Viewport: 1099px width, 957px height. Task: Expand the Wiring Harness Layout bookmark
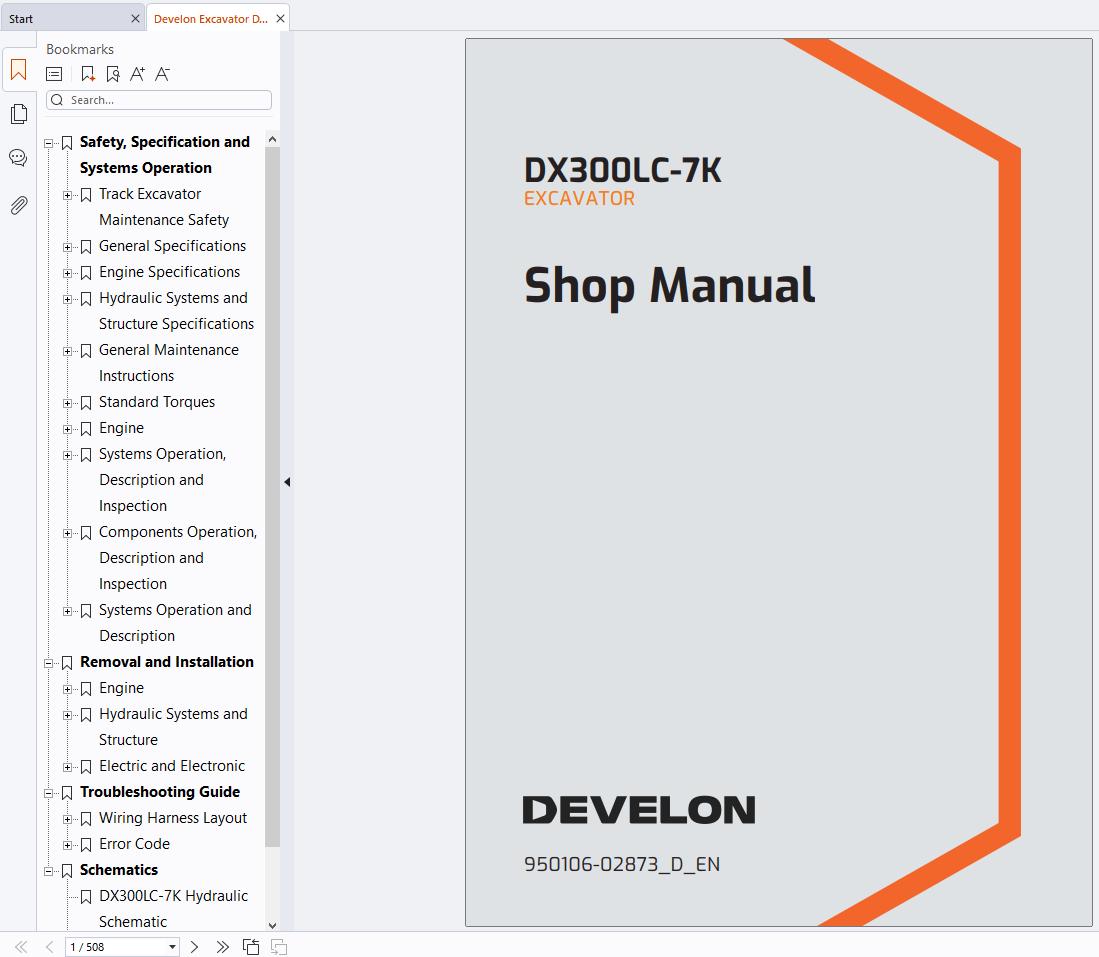click(67, 819)
